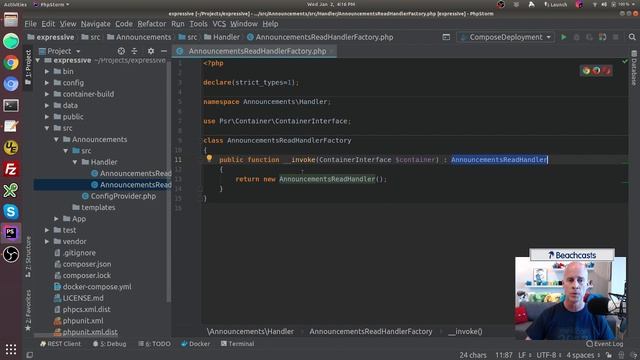Image resolution: width=640 pixels, height=360 pixels.
Task: Open OBS Studio from the Ubuntu dock
Action: click(11, 254)
